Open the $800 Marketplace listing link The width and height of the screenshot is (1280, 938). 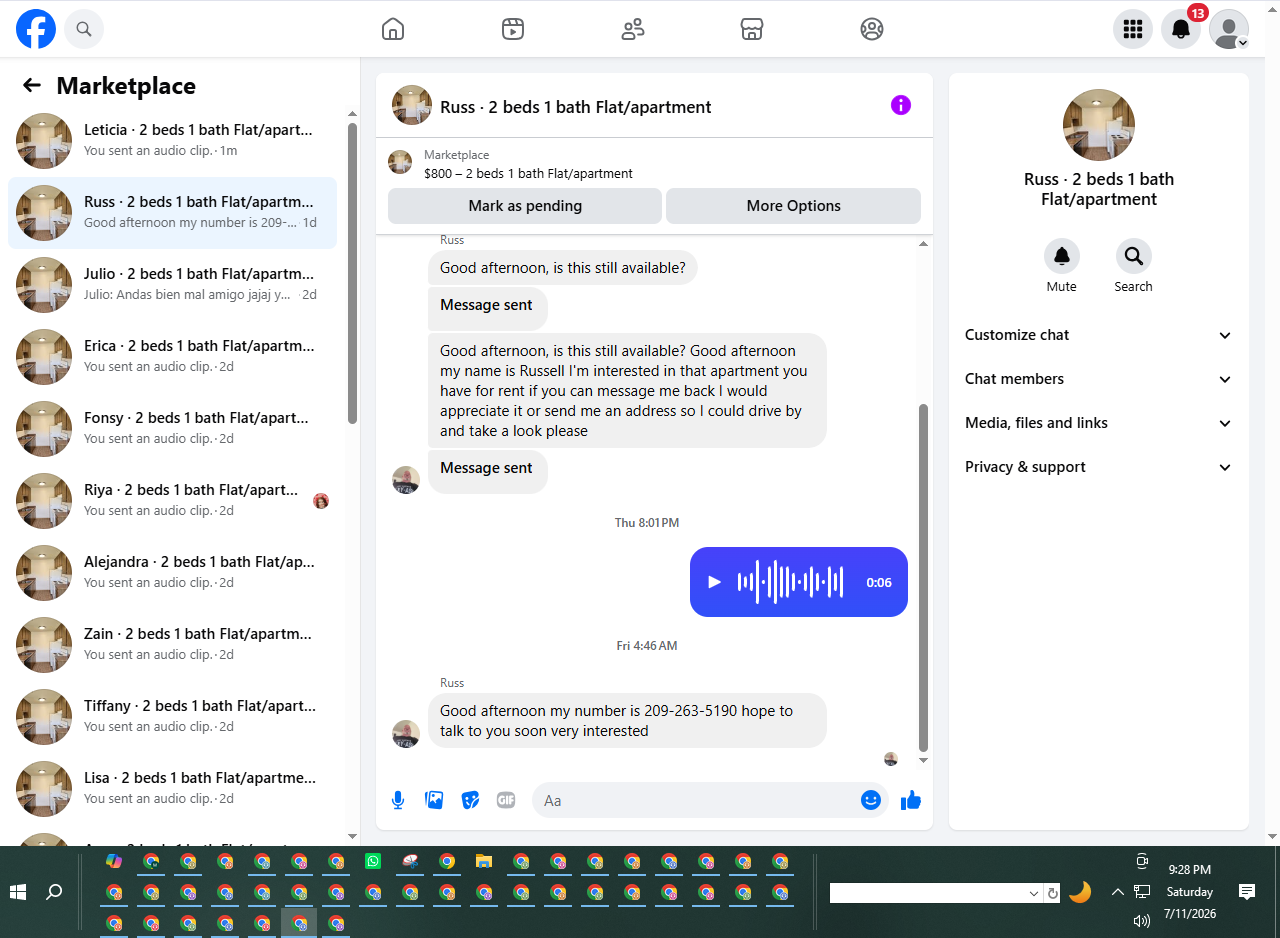[x=528, y=173]
